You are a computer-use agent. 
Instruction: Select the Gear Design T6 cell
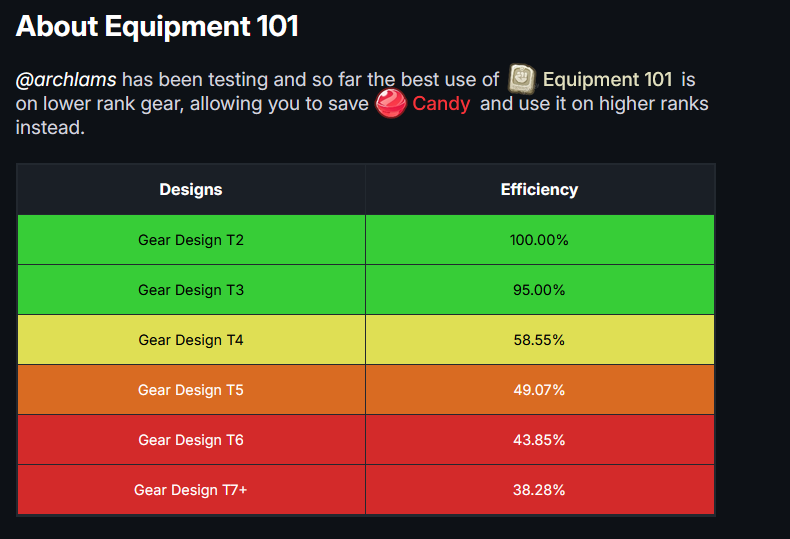coord(191,440)
